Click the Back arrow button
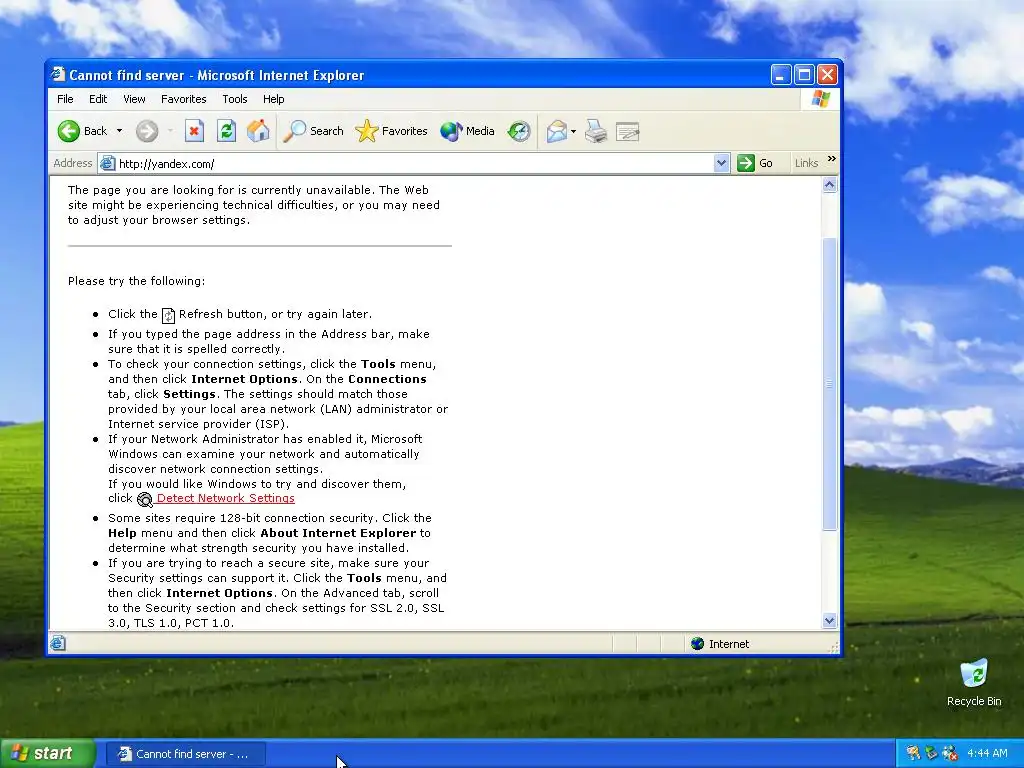The width and height of the screenshot is (1024, 768). [x=82, y=131]
